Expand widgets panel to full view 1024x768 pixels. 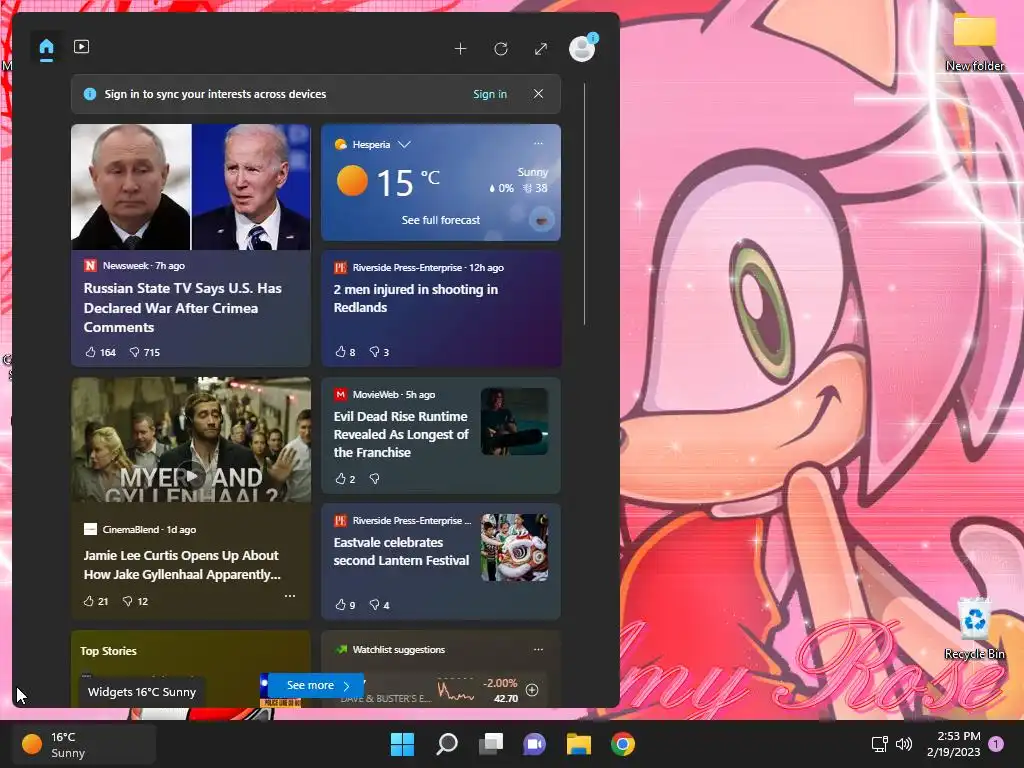tap(541, 49)
